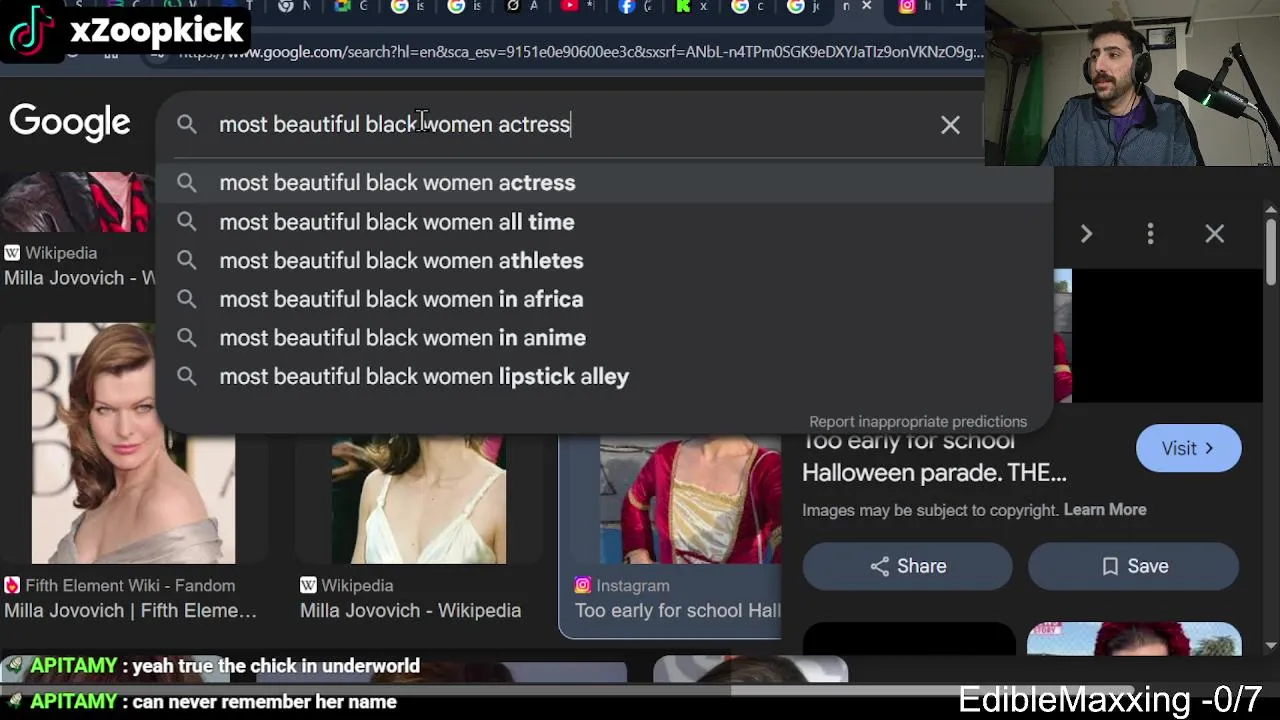1280x720 pixels.
Task: Choose suggestion 'most beautiful black women actress'
Action: (604, 183)
